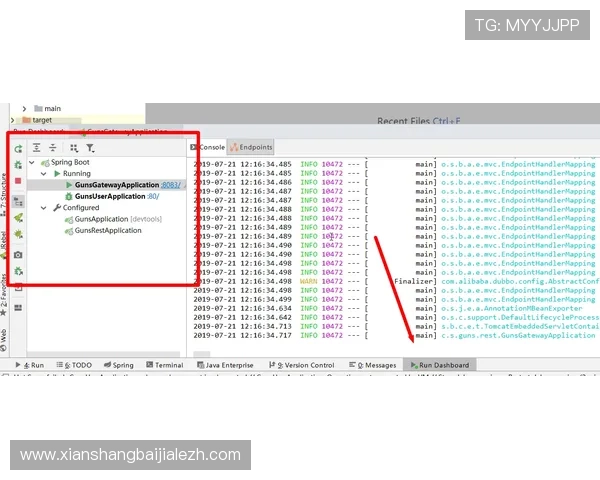Viewport: 600px width, 480px height.
Task: Open the Group By configurations icon
Action: pyautogui.click(x=74, y=147)
